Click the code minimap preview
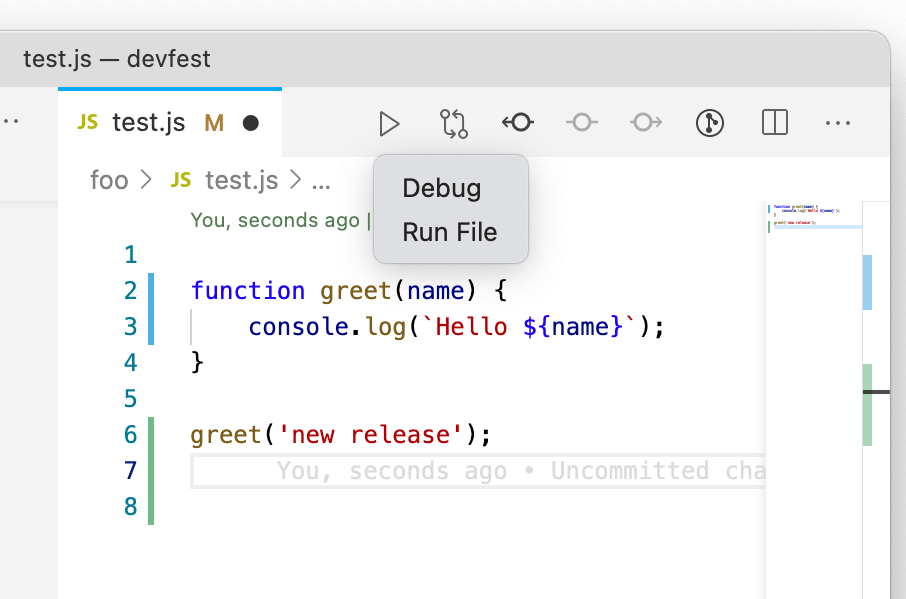Screen dimensions: 906x599 [812, 217]
